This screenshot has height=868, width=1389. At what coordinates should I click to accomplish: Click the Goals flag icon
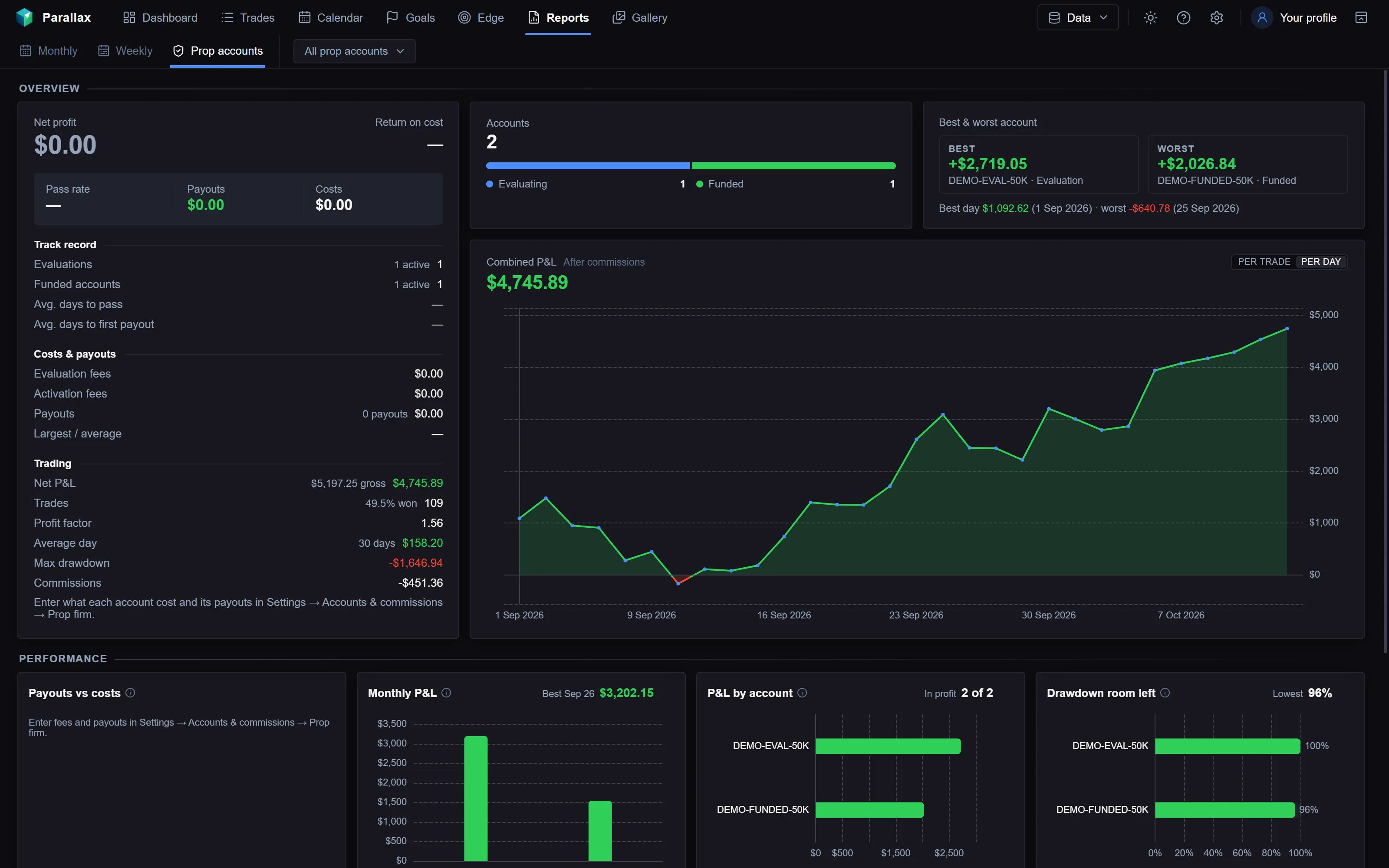point(392,18)
